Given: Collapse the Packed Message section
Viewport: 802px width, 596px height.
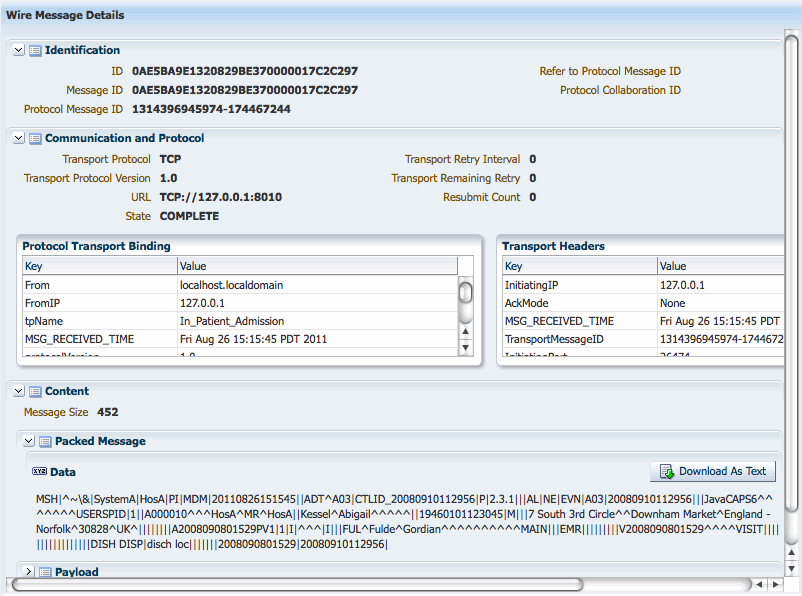Looking at the screenshot, I should coord(29,441).
